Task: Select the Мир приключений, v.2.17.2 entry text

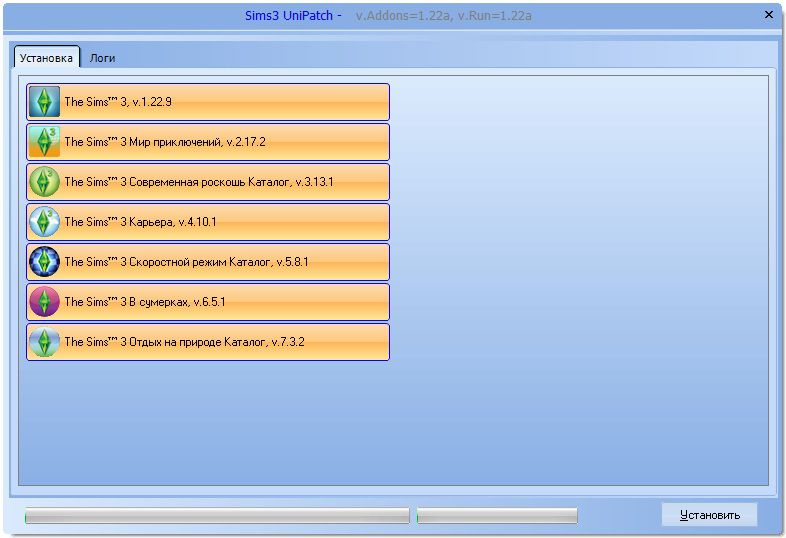Action: click(x=164, y=142)
